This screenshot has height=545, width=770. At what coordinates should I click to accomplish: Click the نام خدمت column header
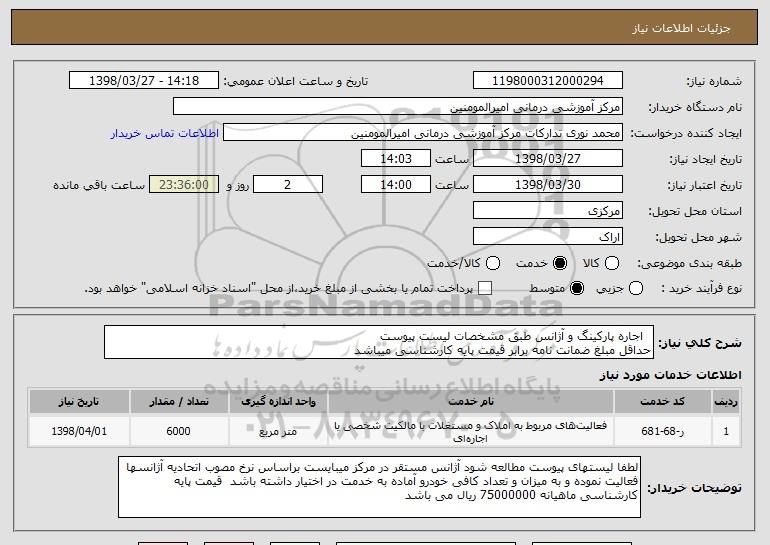click(x=470, y=402)
